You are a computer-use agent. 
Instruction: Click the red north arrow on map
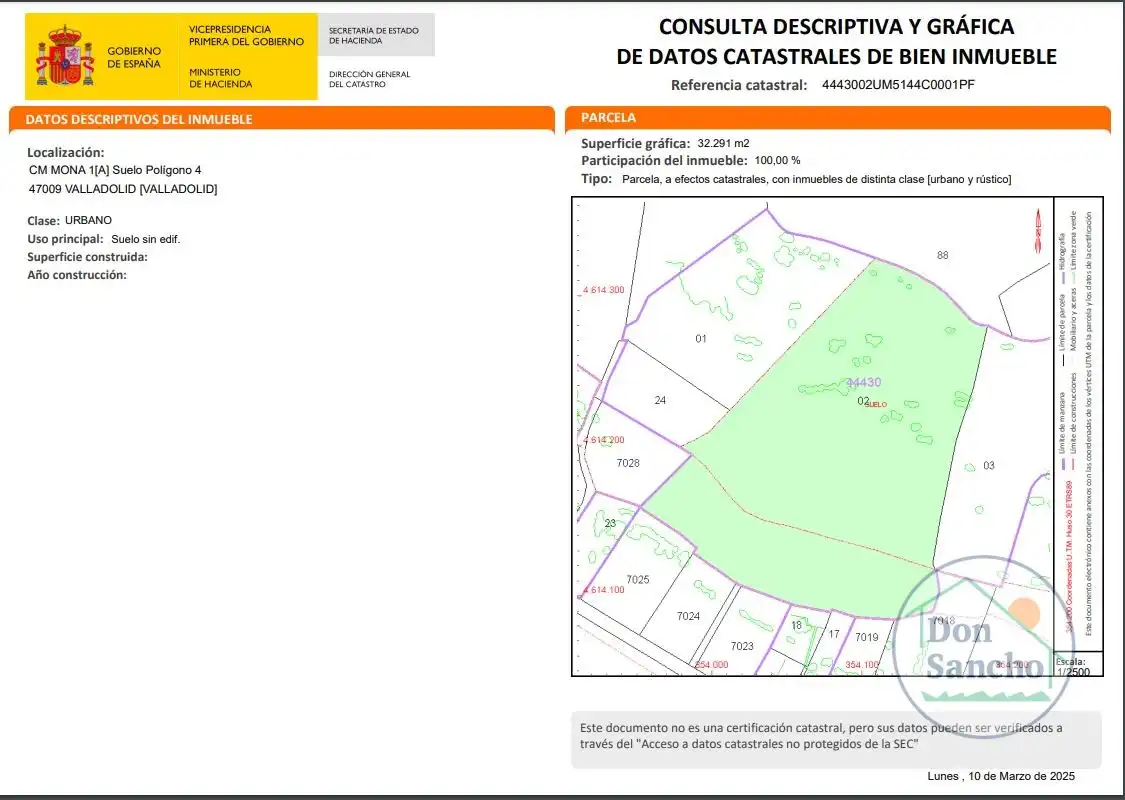(1037, 230)
